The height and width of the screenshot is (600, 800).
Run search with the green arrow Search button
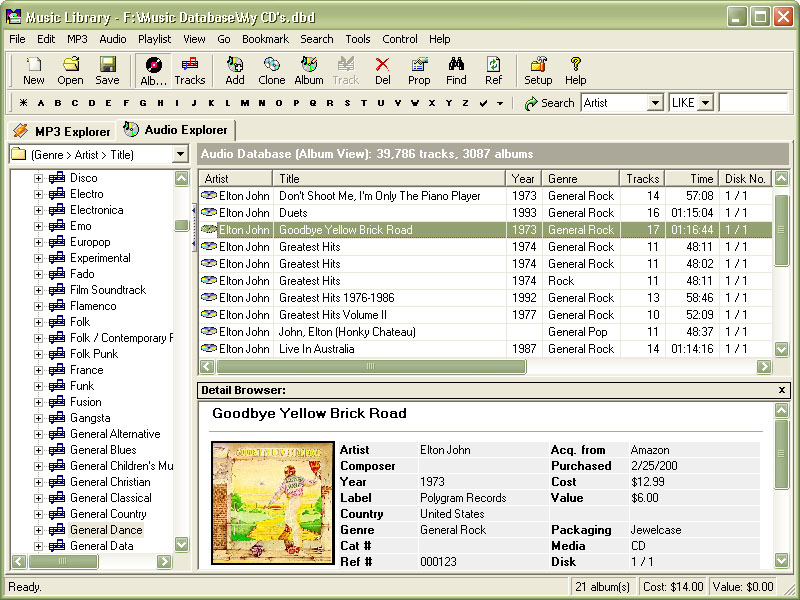549,103
